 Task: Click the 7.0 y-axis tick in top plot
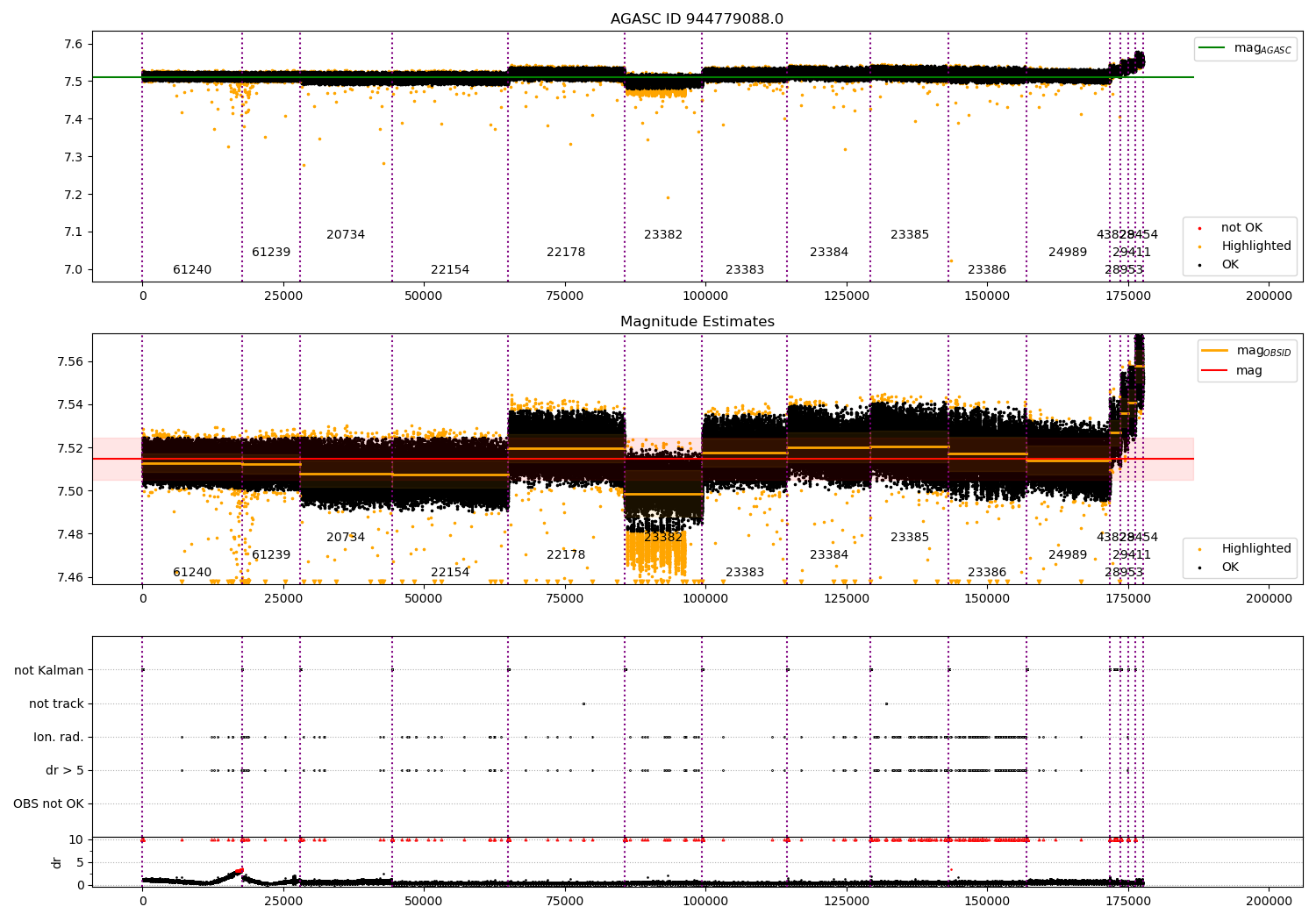(x=75, y=269)
